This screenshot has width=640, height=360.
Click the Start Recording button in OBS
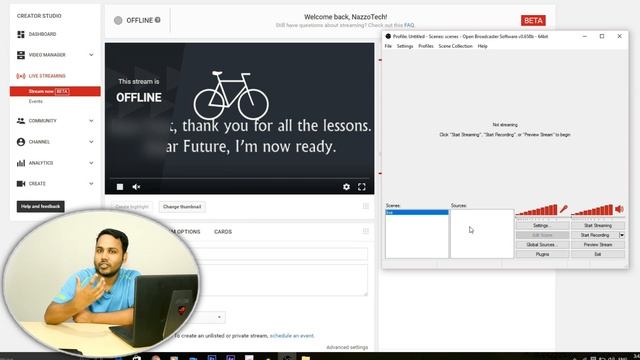(x=595, y=235)
